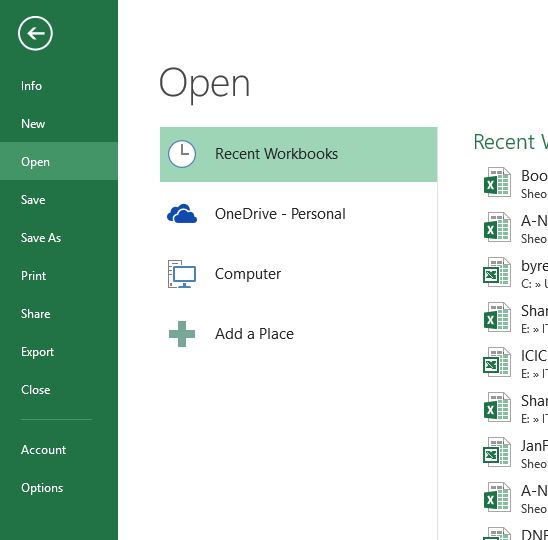The image size is (548, 540).
Task: Click Close in the sidebar
Action: [x=35, y=390]
